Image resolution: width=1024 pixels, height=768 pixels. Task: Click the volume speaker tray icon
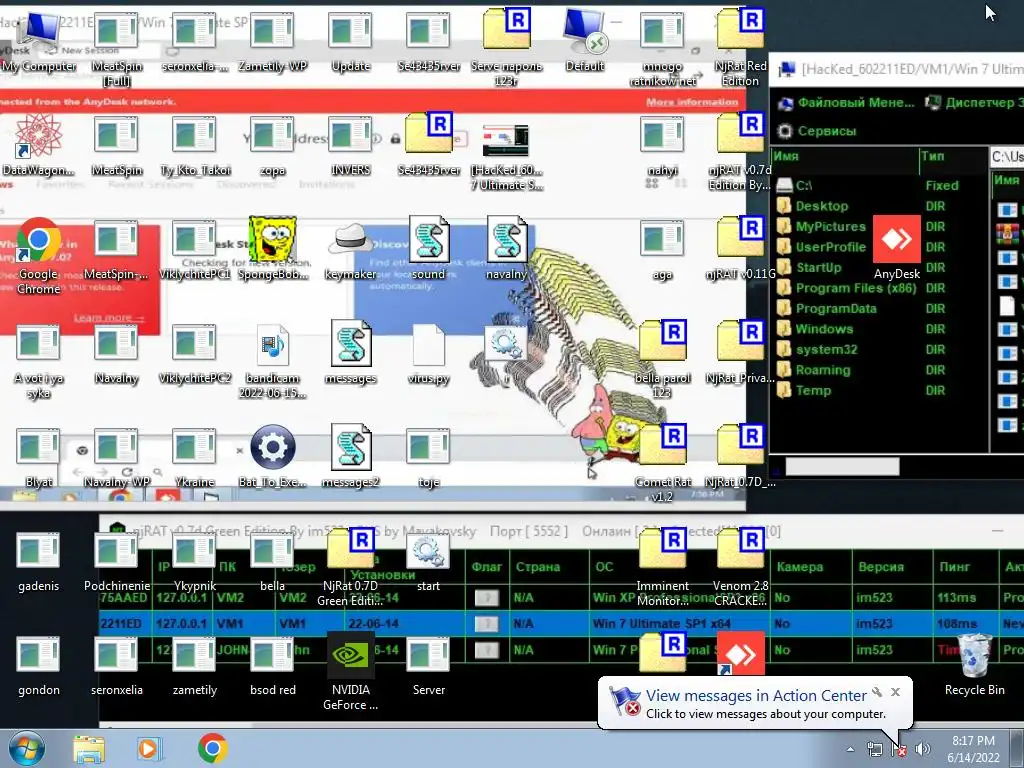923,749
